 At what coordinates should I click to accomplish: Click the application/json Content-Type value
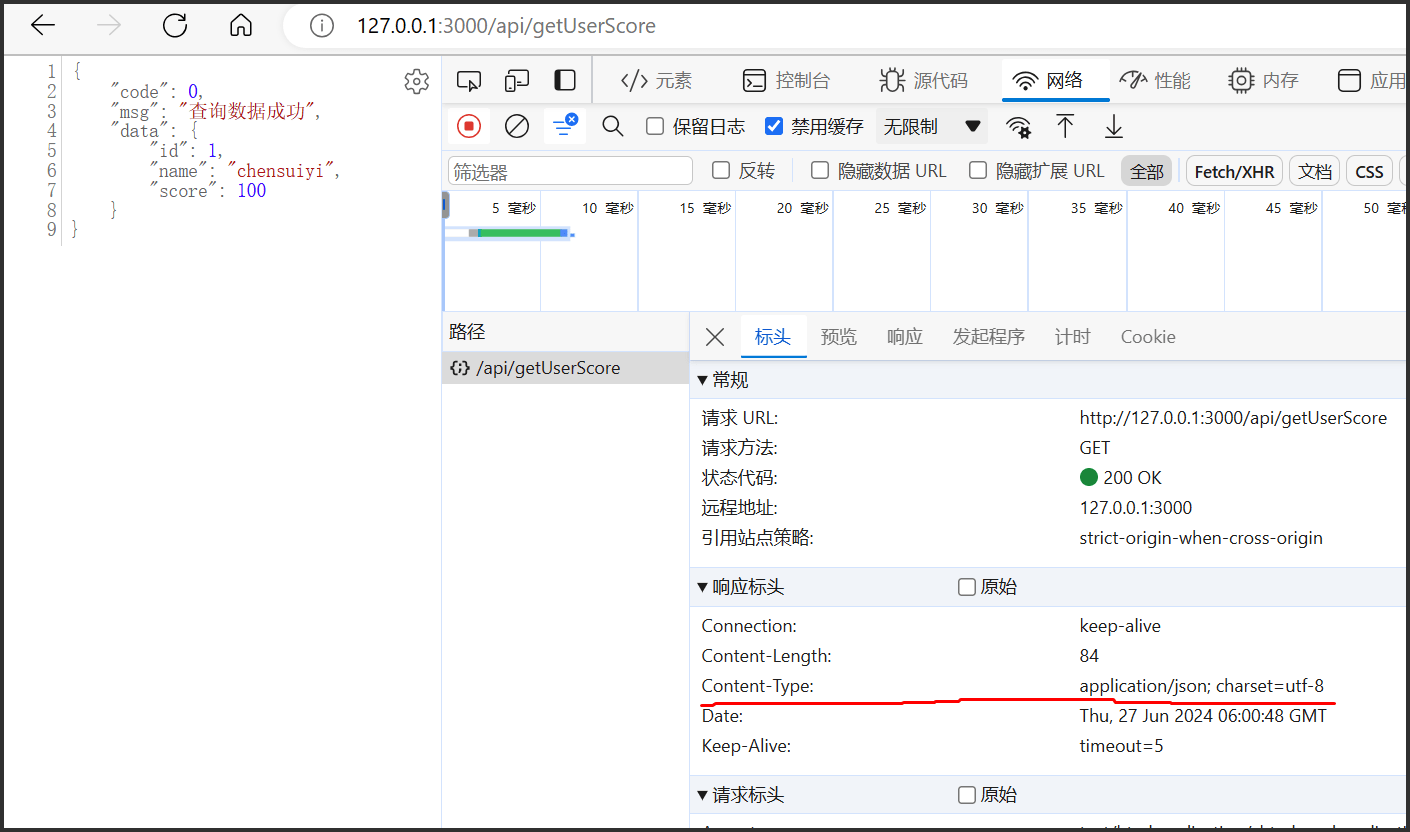click(x=1201, y=686)
